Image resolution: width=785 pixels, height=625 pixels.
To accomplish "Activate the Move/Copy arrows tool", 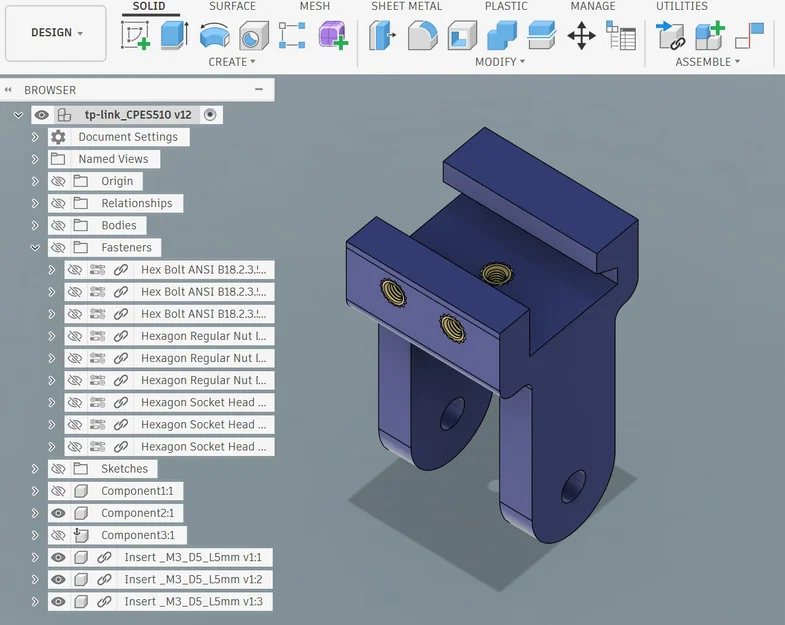I will pyautogui.click(x=581, y=35).
